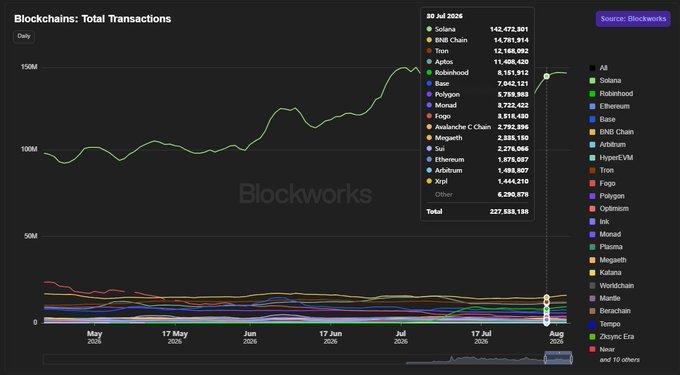
Task: Click the Aptos row in tooltip
Action: pos(477,62)
